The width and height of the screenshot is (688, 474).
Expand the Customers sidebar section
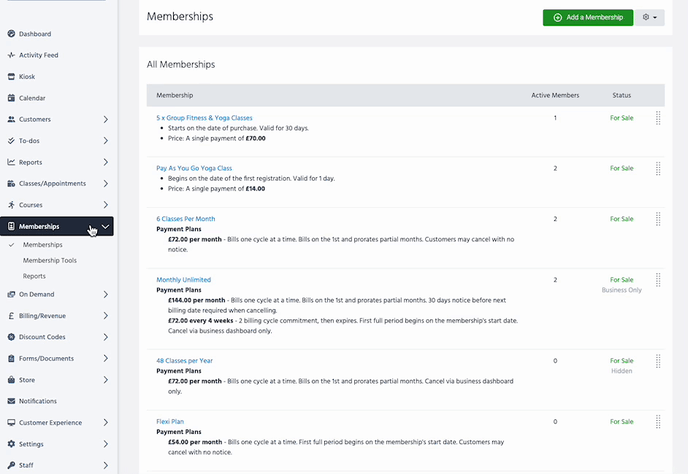pyautogui.click(x=105, y=120)
